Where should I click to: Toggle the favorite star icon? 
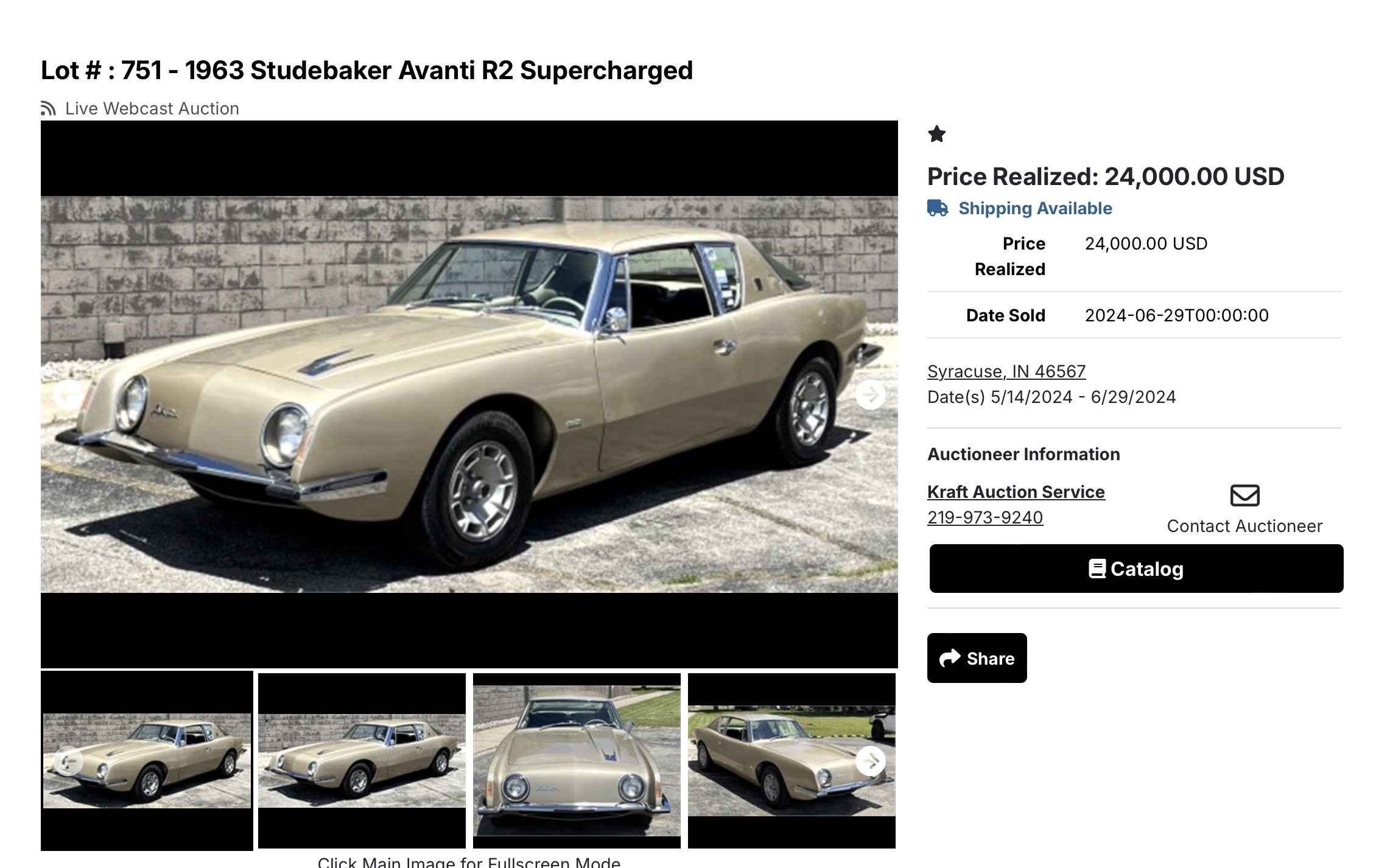pos(937,134)
